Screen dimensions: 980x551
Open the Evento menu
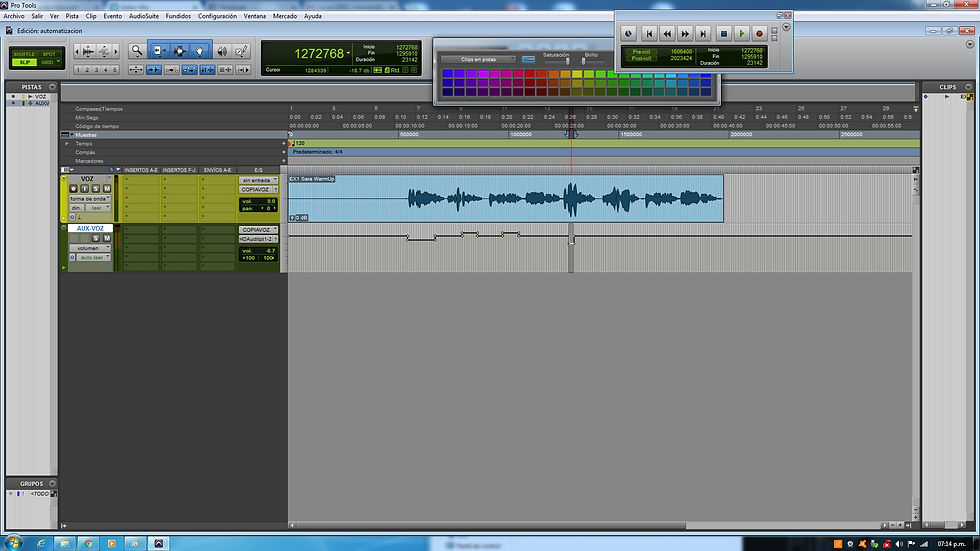pos(112,16)
